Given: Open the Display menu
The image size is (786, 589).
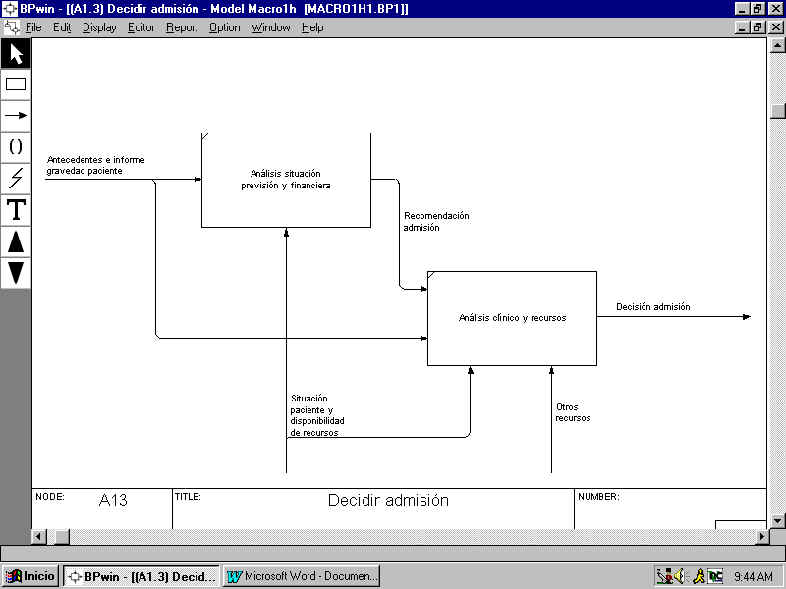Looking at the screenshot, I should [99, 27].
